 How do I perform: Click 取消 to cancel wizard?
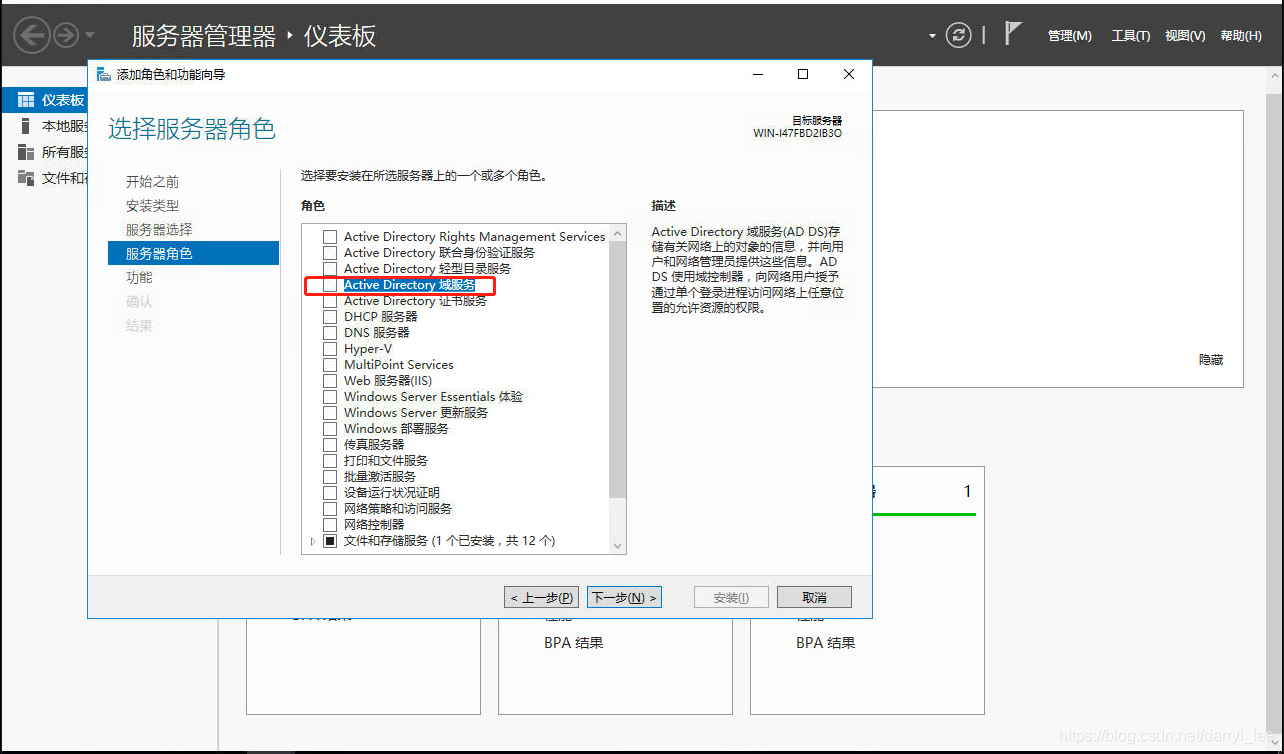click(x=815, y=597)
